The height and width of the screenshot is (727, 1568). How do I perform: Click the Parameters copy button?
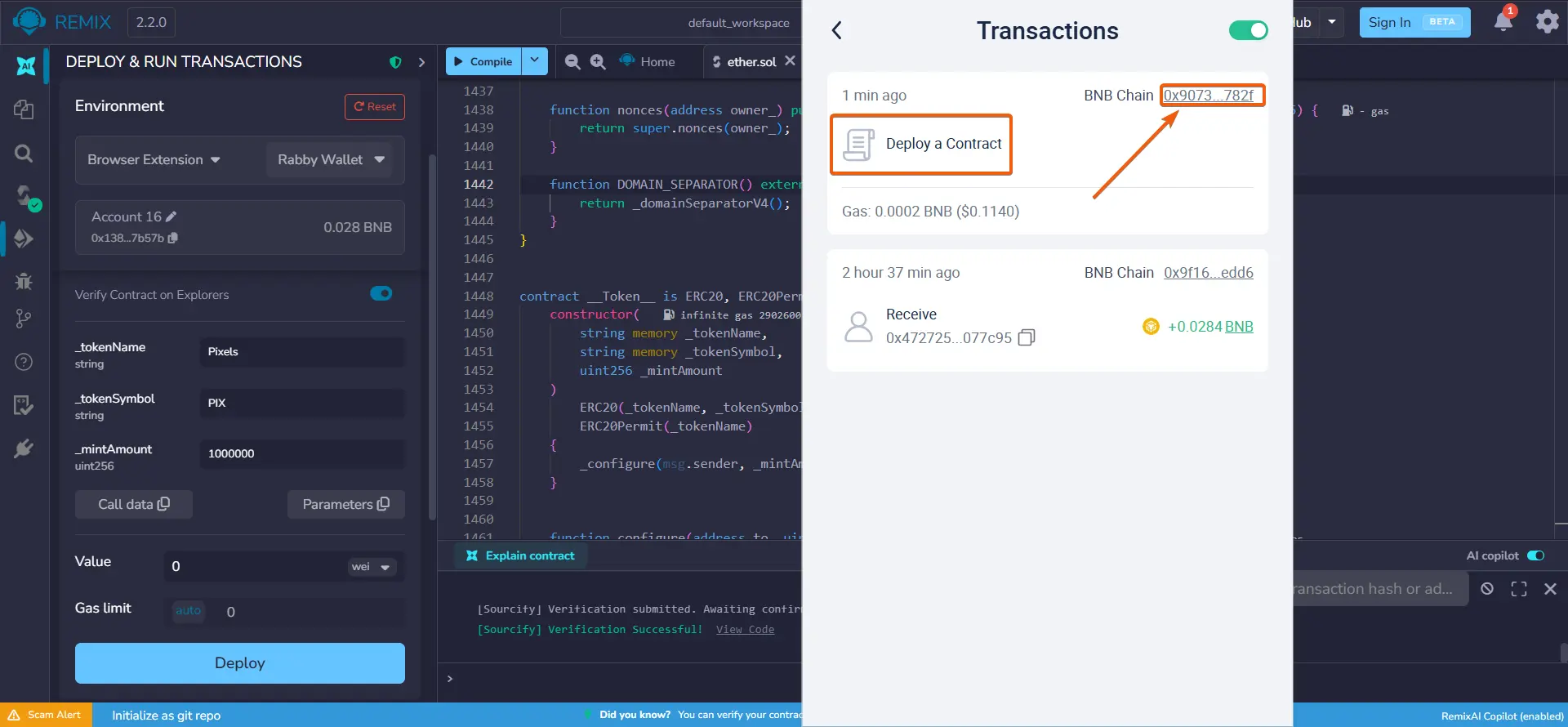pos(346,505)
